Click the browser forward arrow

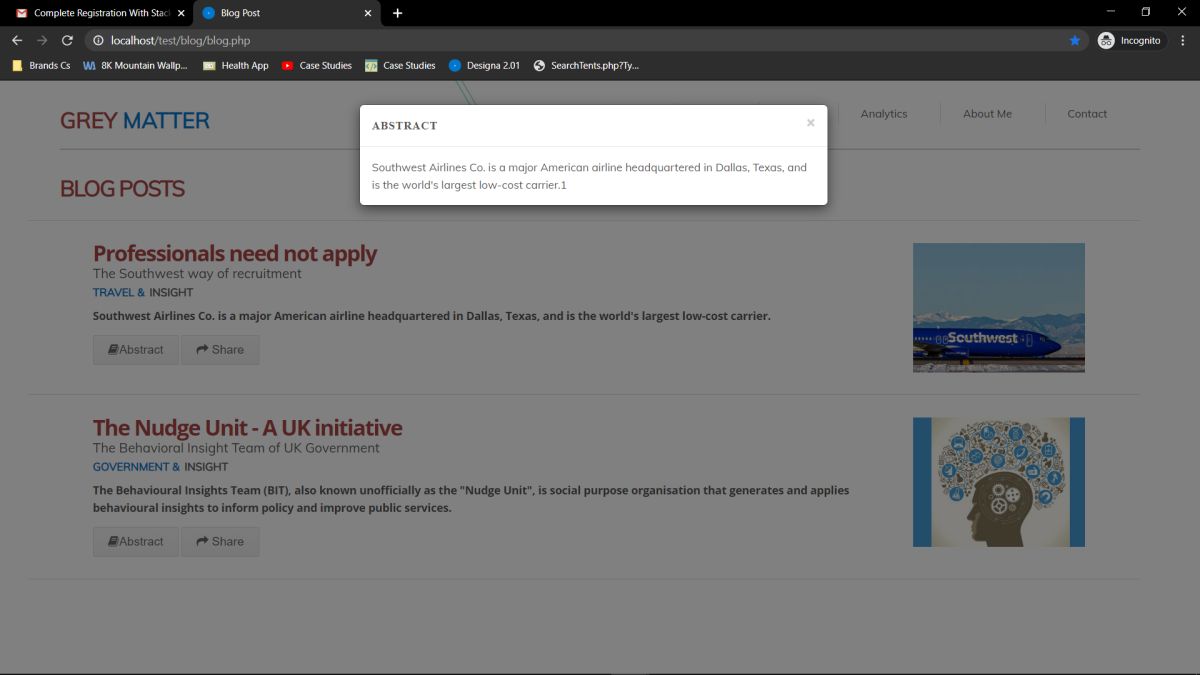(x=42, y=40)
